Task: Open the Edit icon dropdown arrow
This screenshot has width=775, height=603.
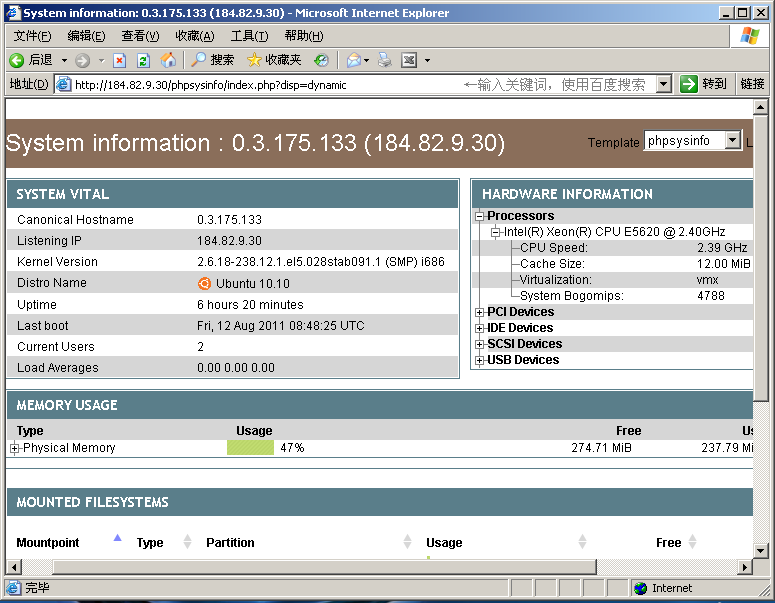Action: 428,60
